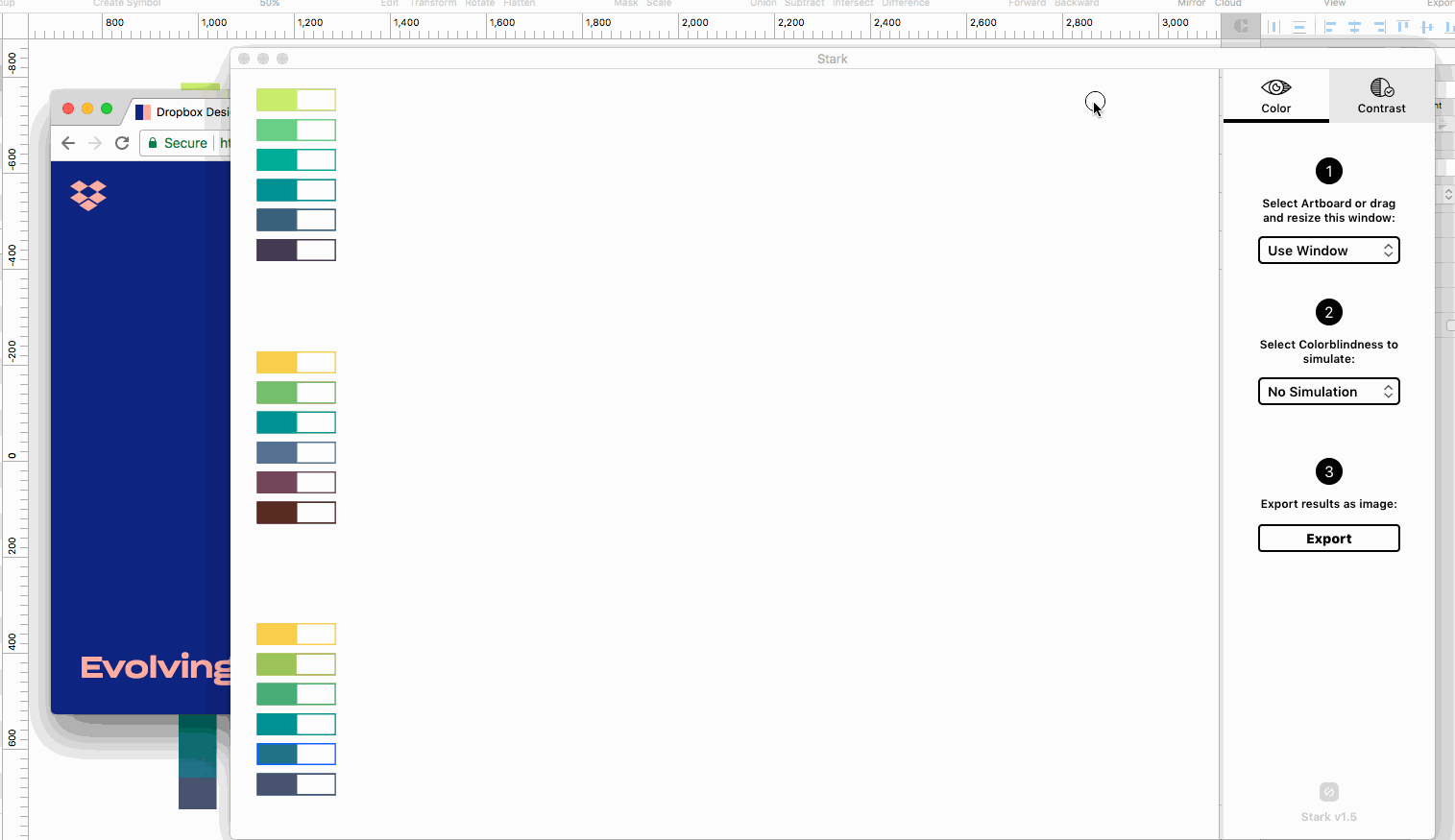Click the green zoom button of the browser
The height and width of the screenshot is (840, 1455).
click(x=107, y=108)
